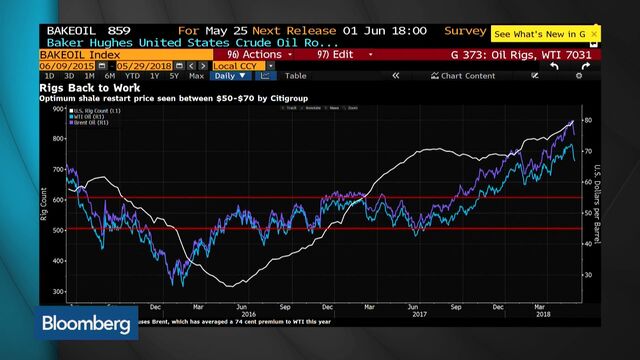Image resolution: width=640 pixels, height=360 pixels.
Task: Click the Citigroup optimum shale restart subtitle
Action: click(173, 98)
